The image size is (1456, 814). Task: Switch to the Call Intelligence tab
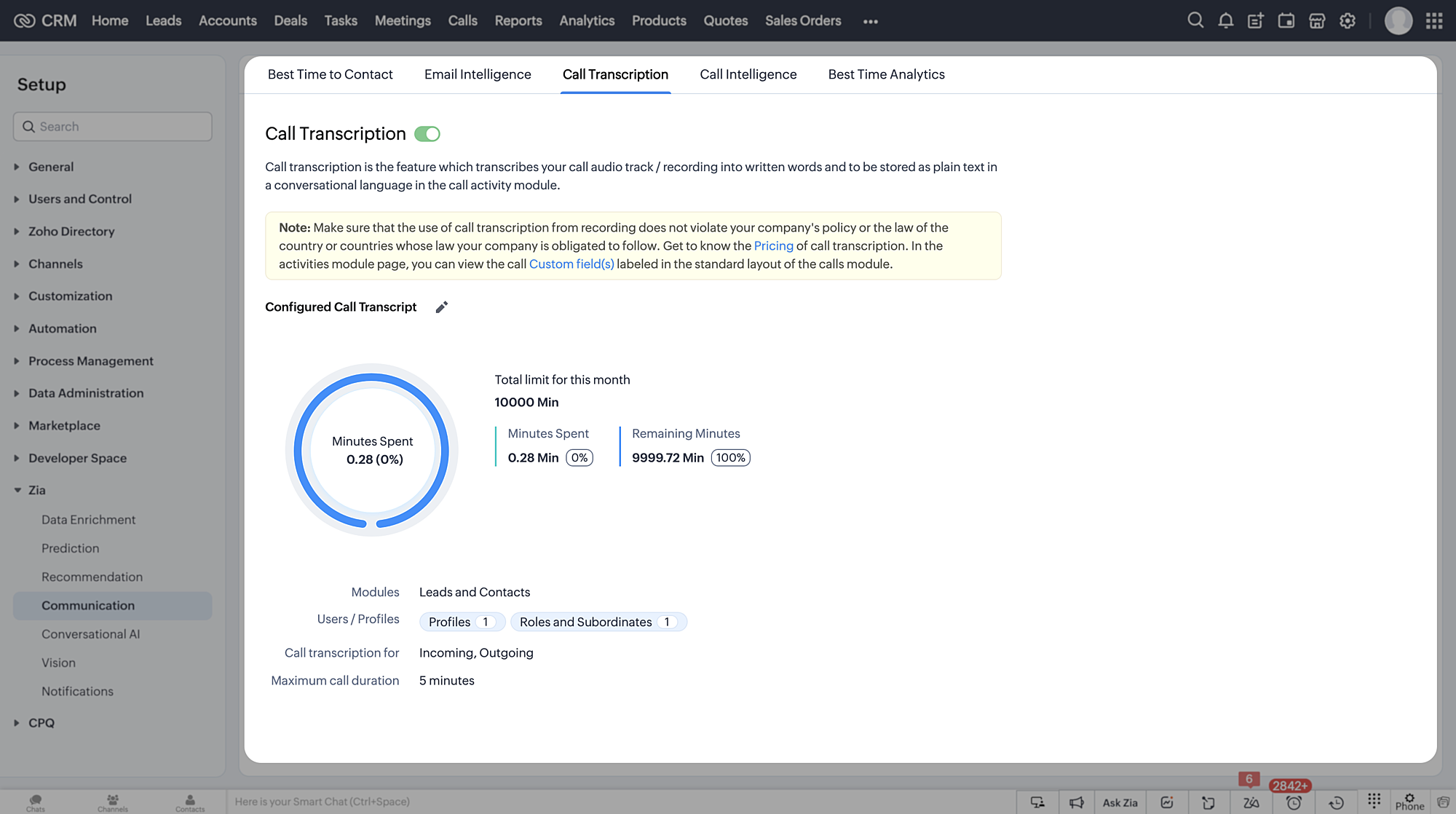pos(748,74)
